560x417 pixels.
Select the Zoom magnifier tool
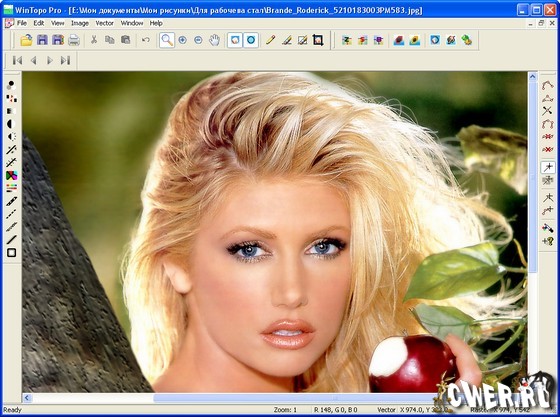pos(167,40)
